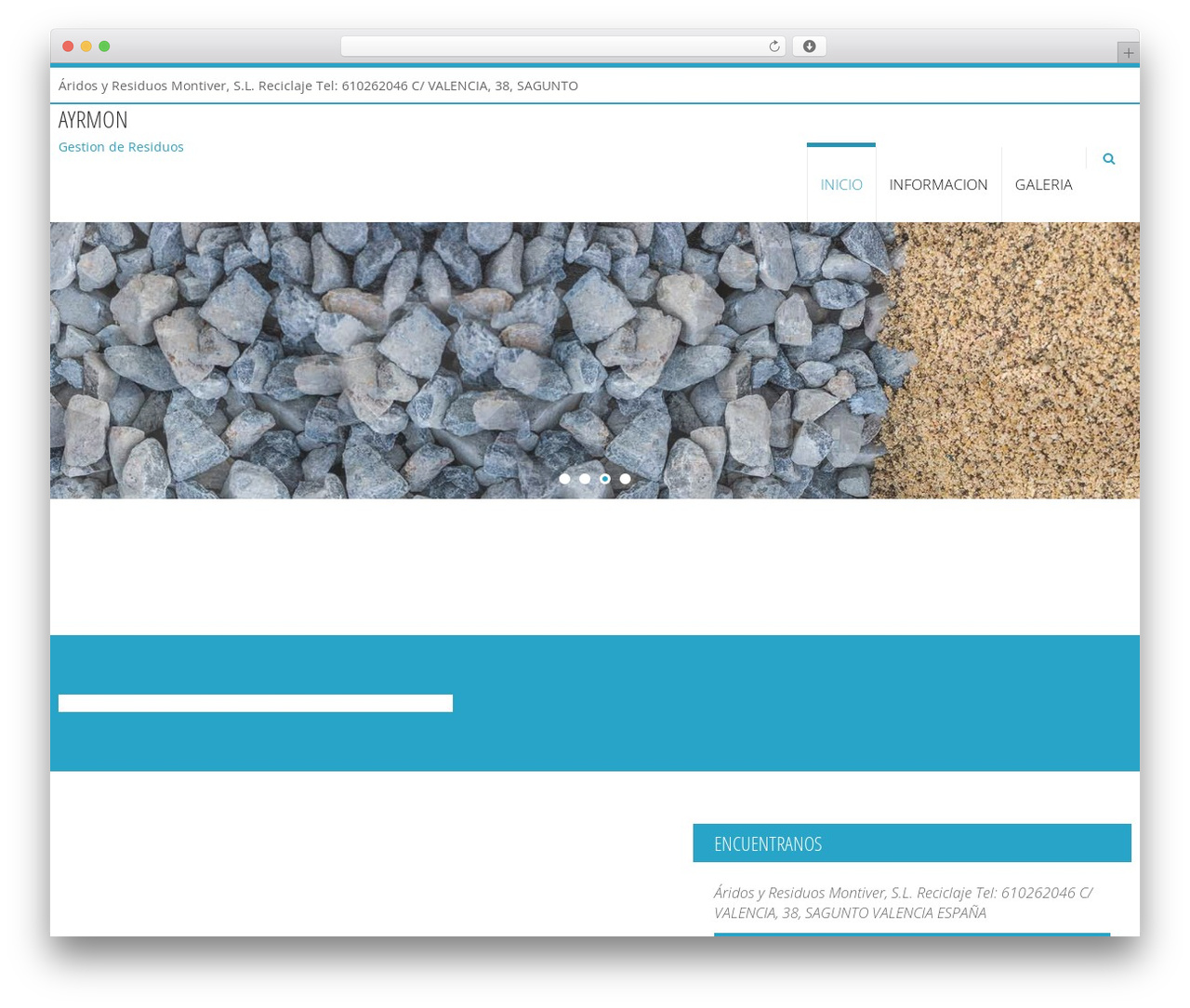Open the GALERIA menu item

(x=1043, y=184)
